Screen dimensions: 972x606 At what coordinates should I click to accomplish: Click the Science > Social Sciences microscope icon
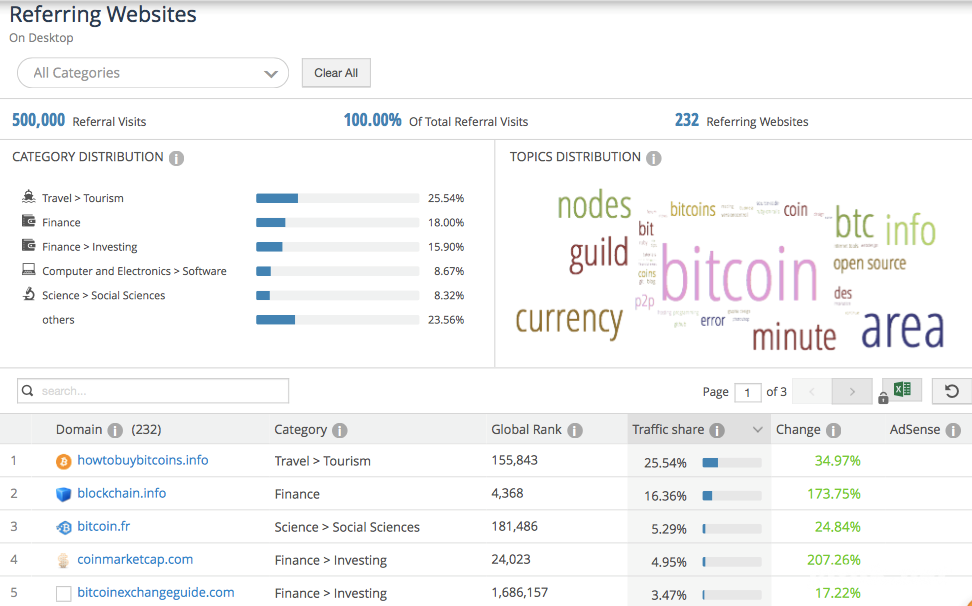click(29, 294)
